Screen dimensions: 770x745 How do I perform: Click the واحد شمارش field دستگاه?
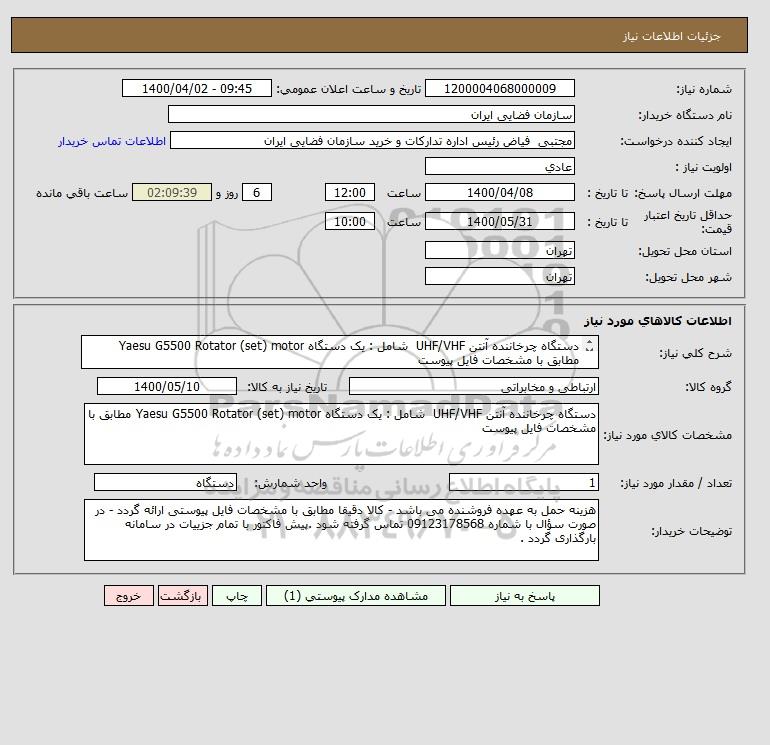coord(165,483)
